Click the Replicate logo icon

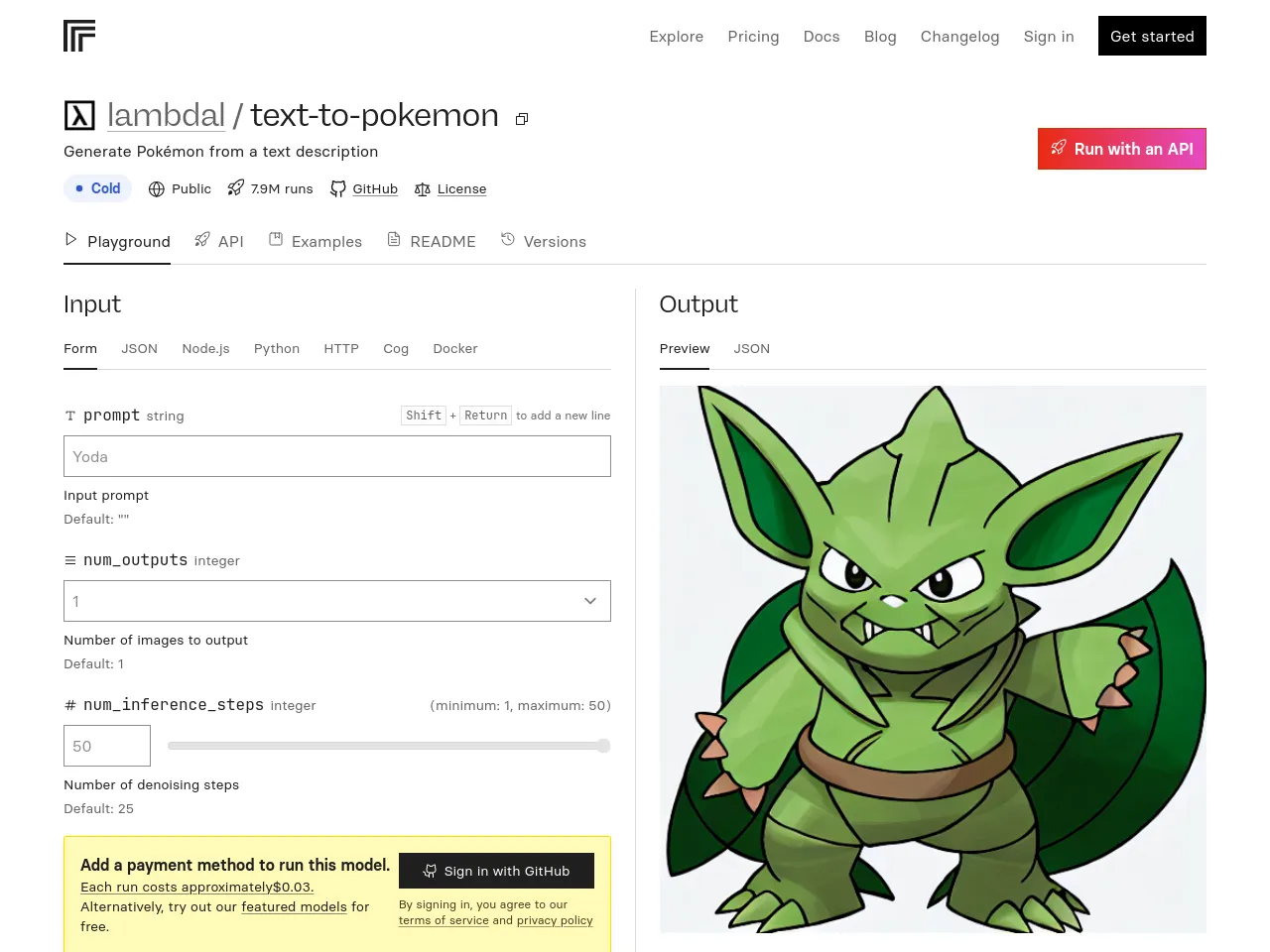(79, 36)
